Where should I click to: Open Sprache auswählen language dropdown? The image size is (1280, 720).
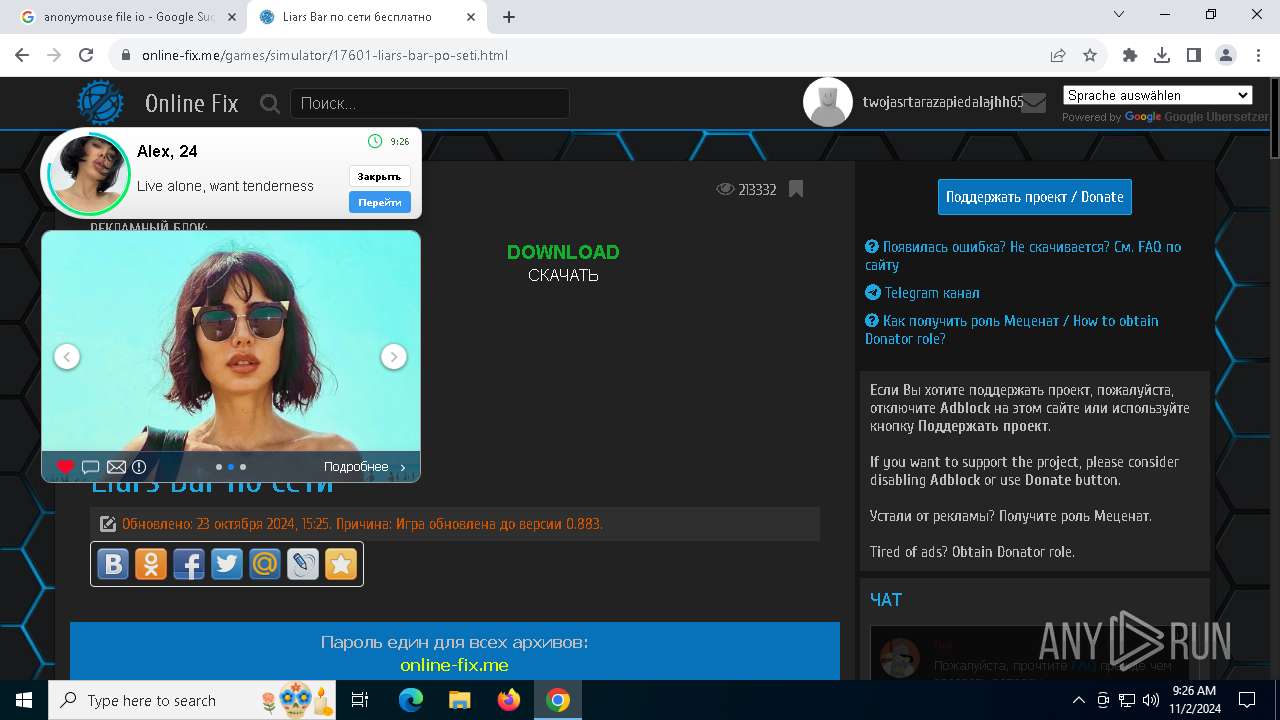tap(1158, 95)
